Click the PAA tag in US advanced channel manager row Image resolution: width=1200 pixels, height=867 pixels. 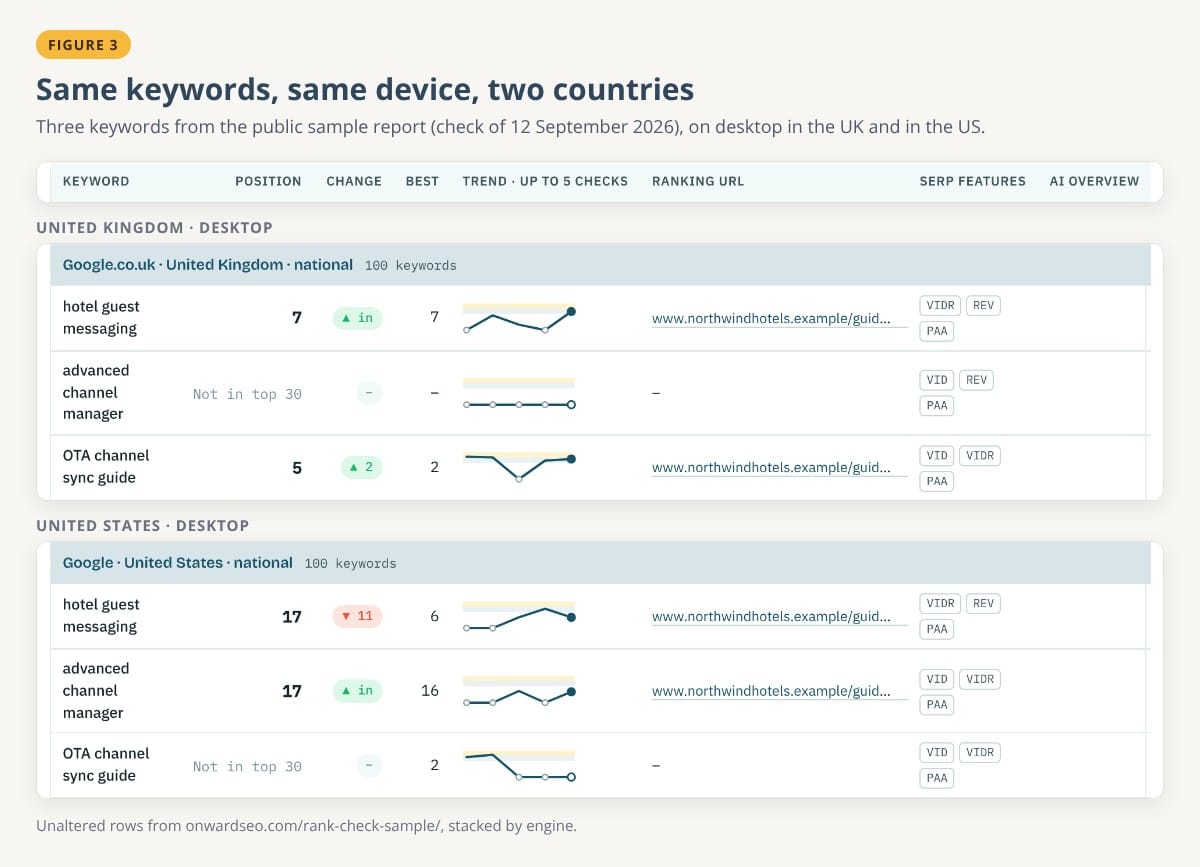coord(937,704)
